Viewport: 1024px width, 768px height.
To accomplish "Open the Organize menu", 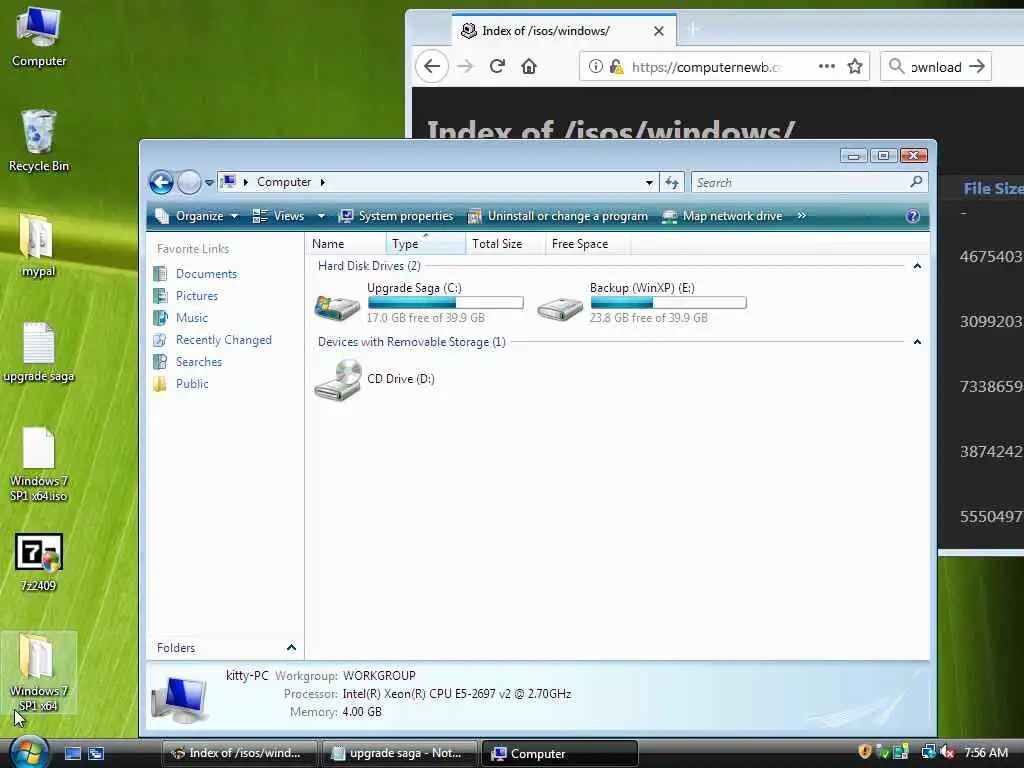I will pos(197,216).
